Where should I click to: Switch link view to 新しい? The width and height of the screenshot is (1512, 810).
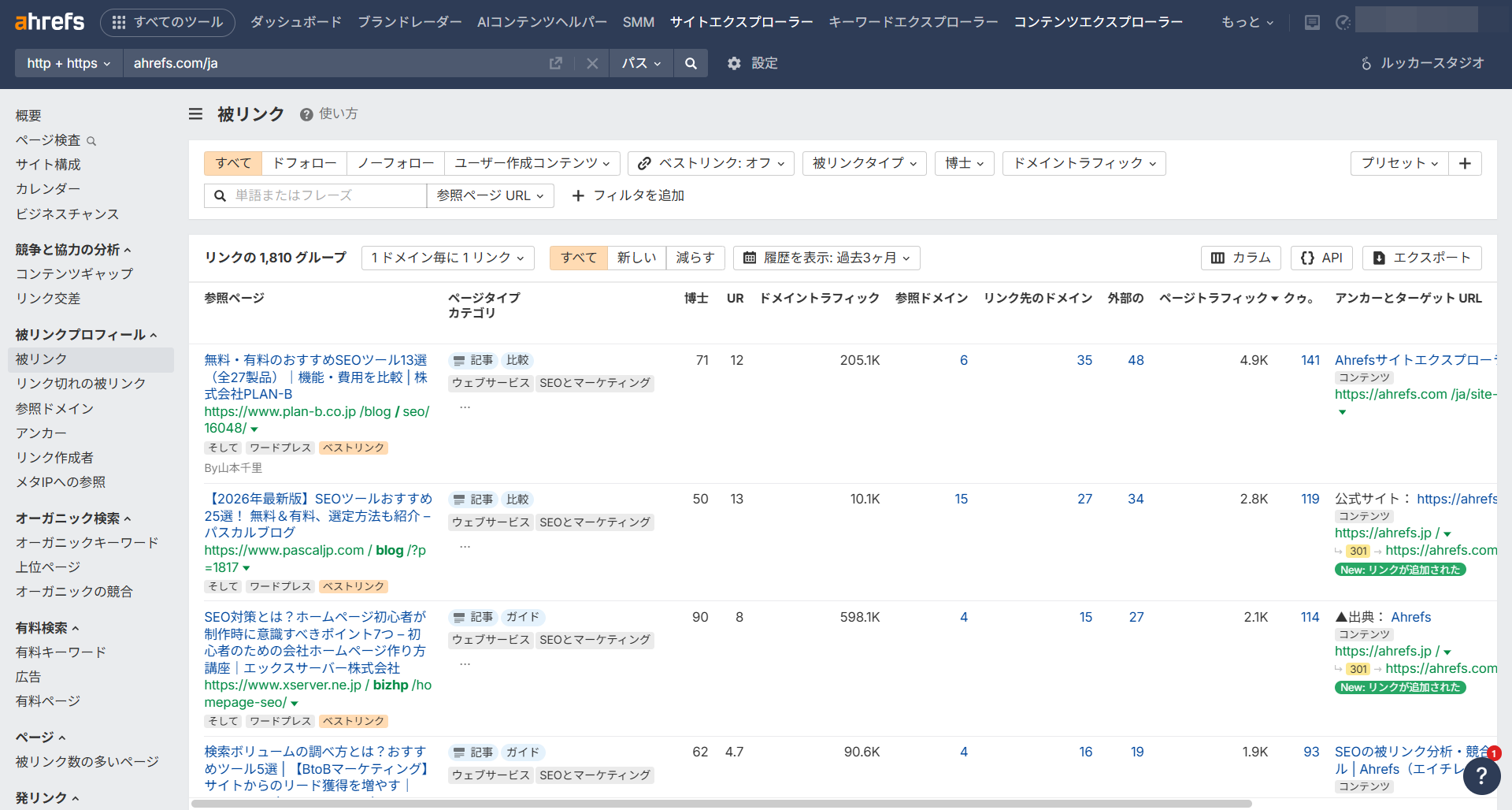click(x=636, y=258)
